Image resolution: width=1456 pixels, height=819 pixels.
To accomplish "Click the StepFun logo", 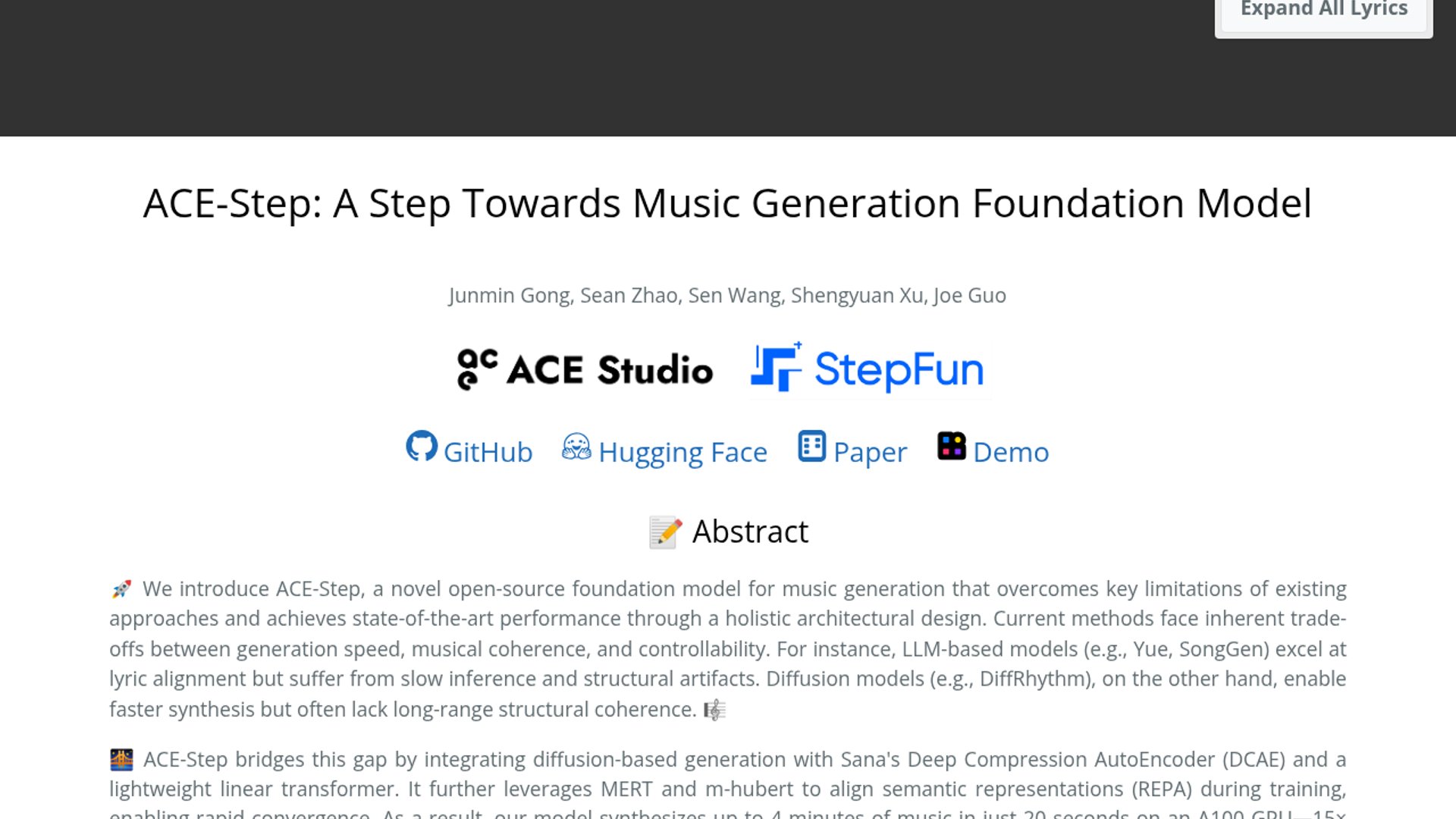I will (868, 369).
